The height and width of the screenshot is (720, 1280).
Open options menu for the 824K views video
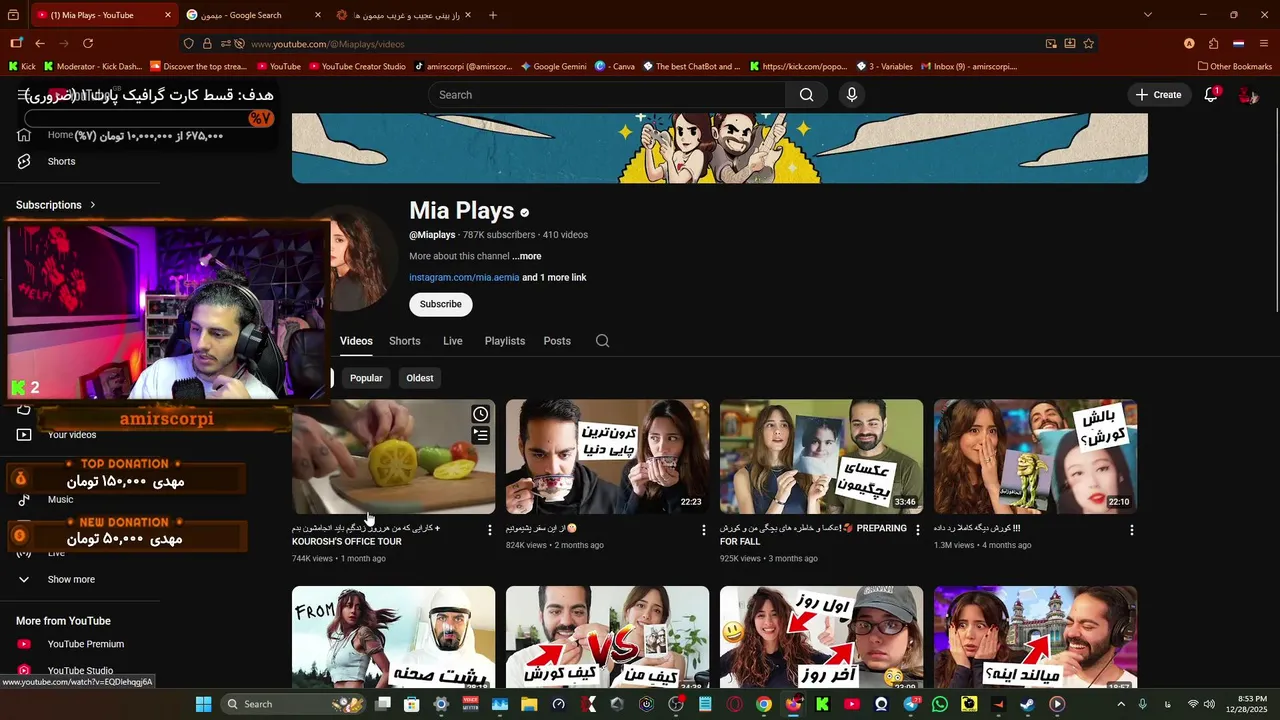click(704, 530)
